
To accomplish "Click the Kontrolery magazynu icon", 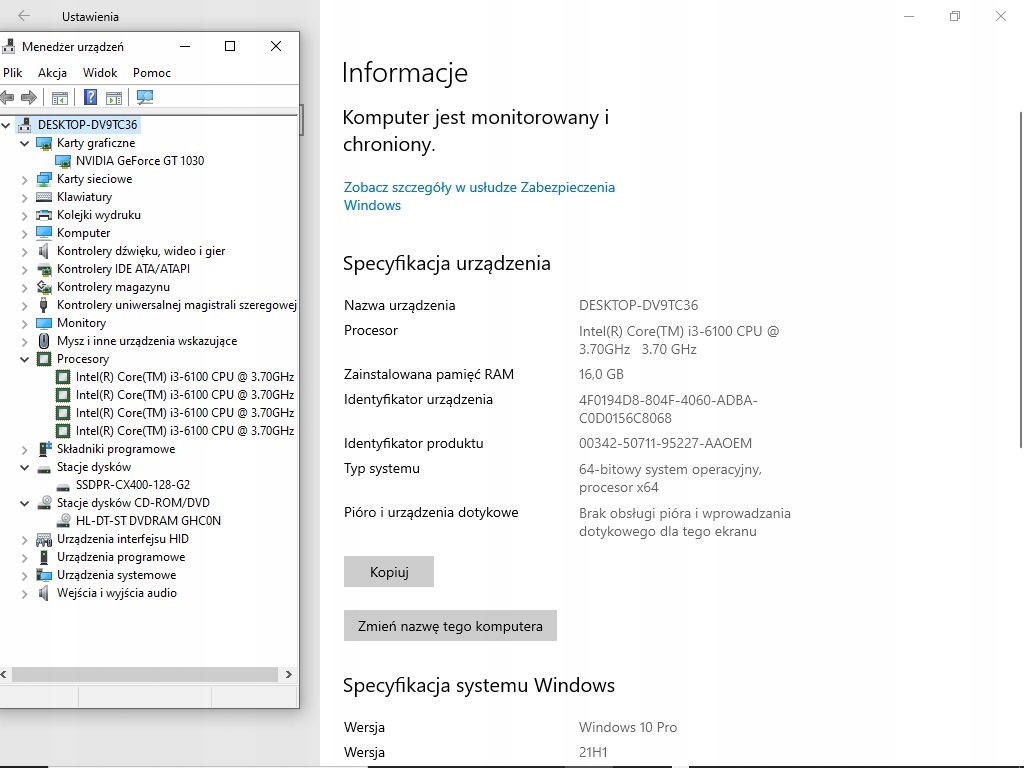I will [44, 287].
